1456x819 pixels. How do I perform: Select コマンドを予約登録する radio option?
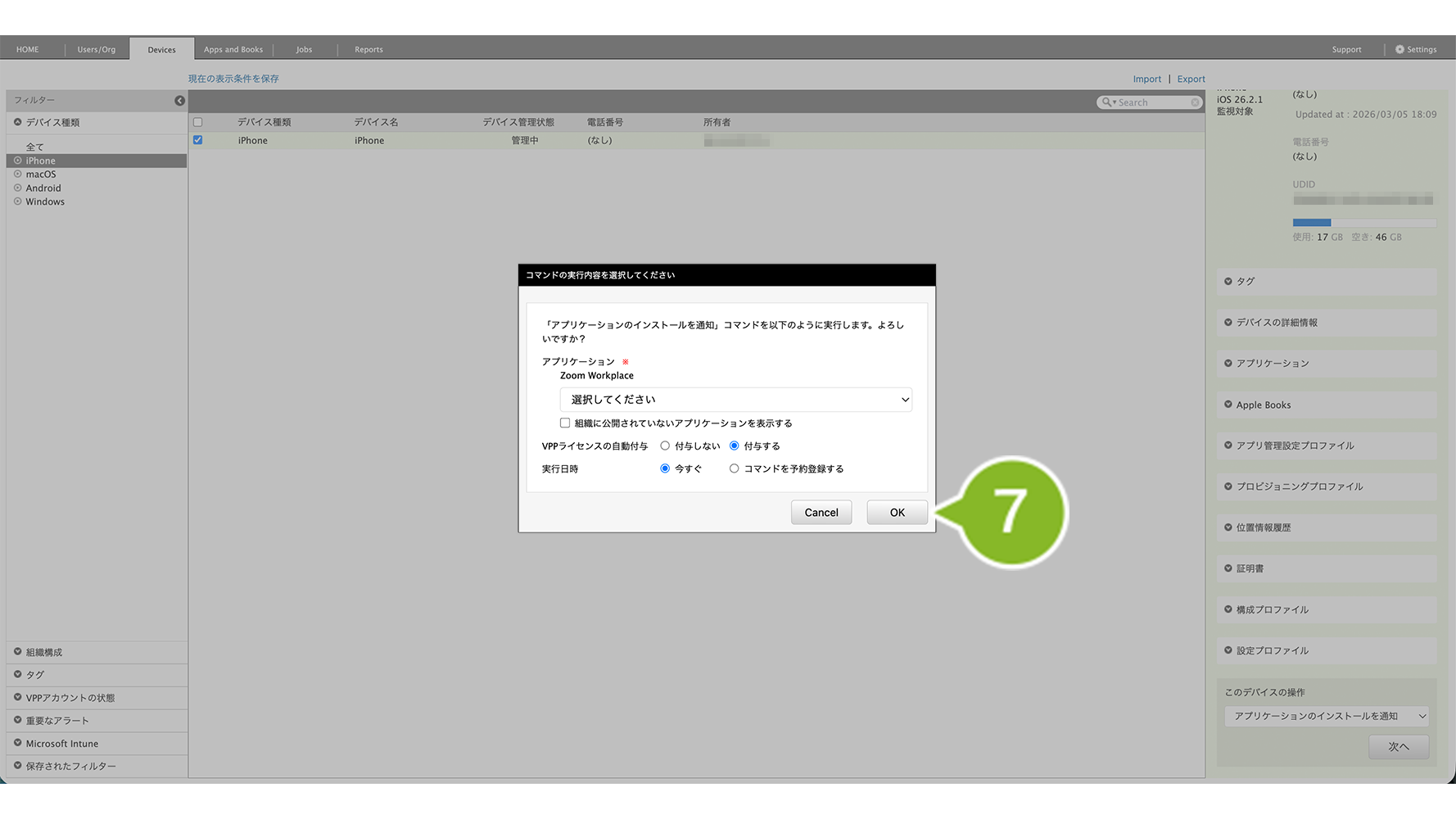click(734, 469)
